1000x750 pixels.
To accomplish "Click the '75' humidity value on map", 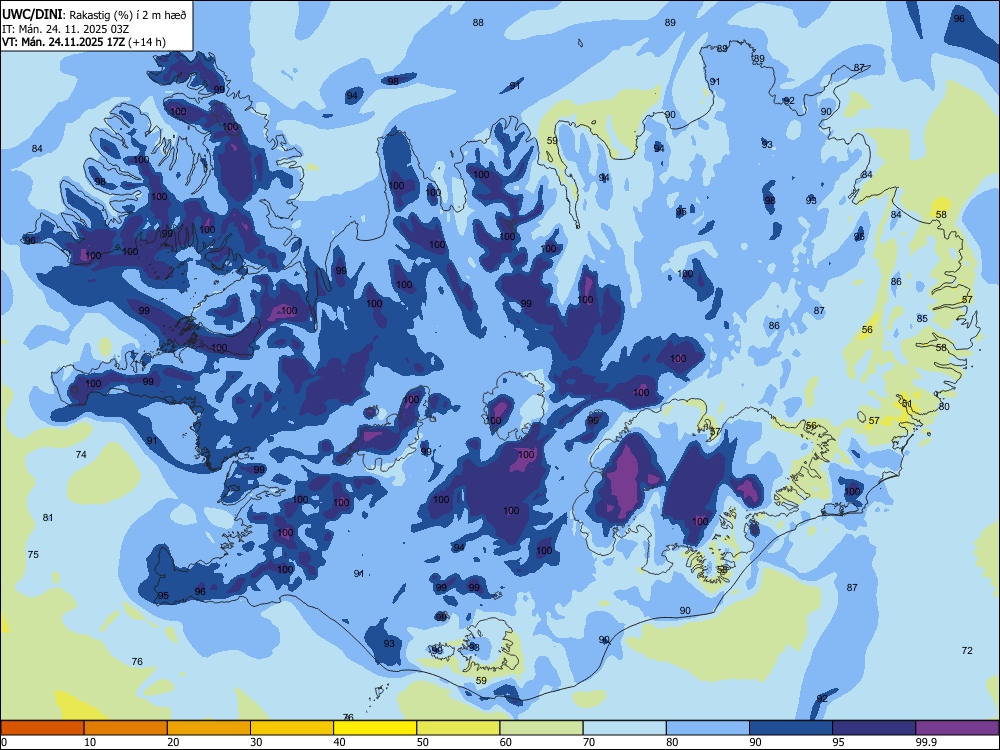I will tap(33, 554).
